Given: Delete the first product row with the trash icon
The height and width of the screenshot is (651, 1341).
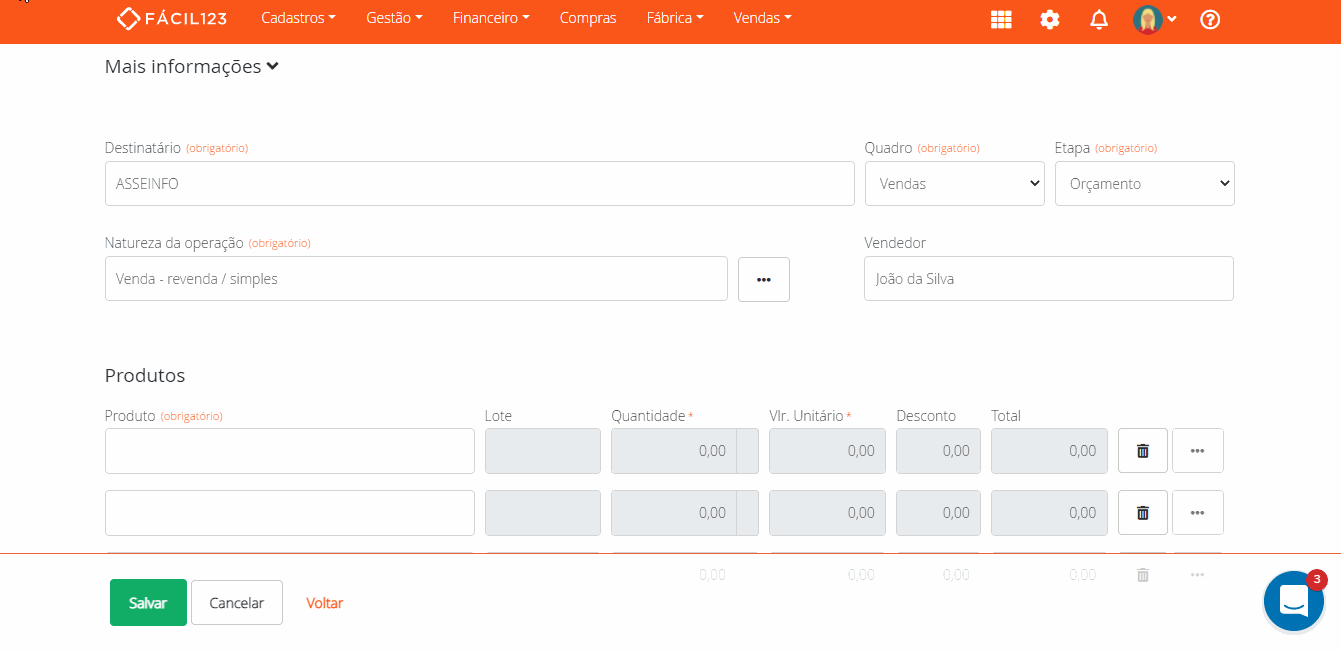Looking at the screenshot, I should (x=1142, y=450).
